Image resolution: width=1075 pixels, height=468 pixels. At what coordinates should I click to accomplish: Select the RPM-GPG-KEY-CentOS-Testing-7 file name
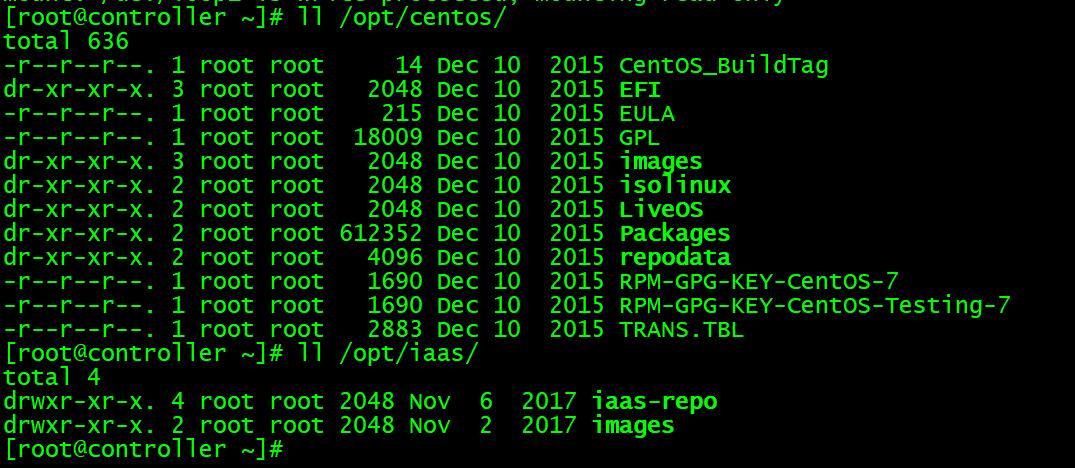tap(814, 306)
